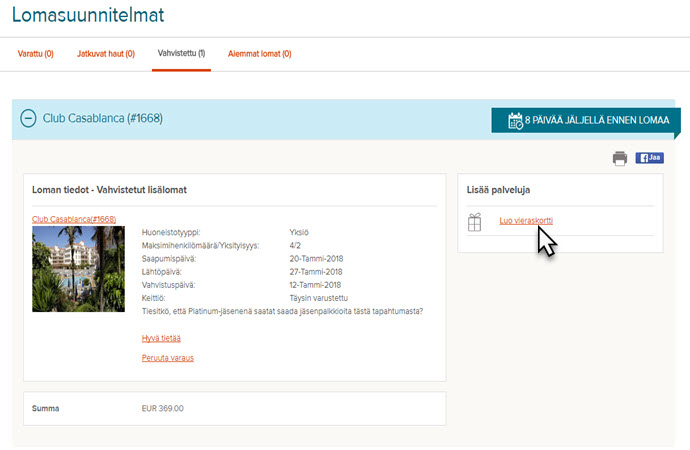Click the Vahvistuspäivä label

pyautogui.click(x=168, y=285)
